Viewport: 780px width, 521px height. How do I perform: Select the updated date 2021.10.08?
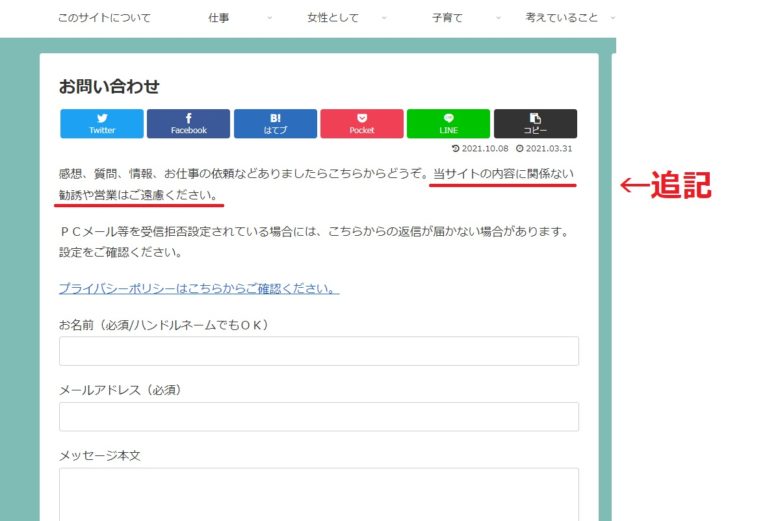click(485, 148)
